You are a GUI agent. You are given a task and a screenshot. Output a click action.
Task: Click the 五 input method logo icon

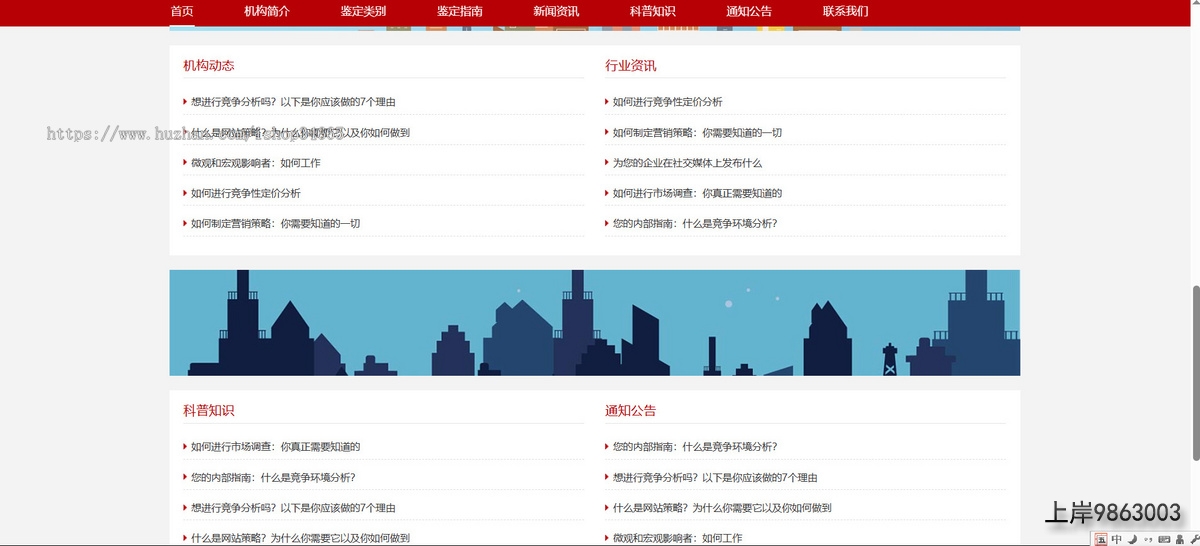click(x=1101, y=539)
